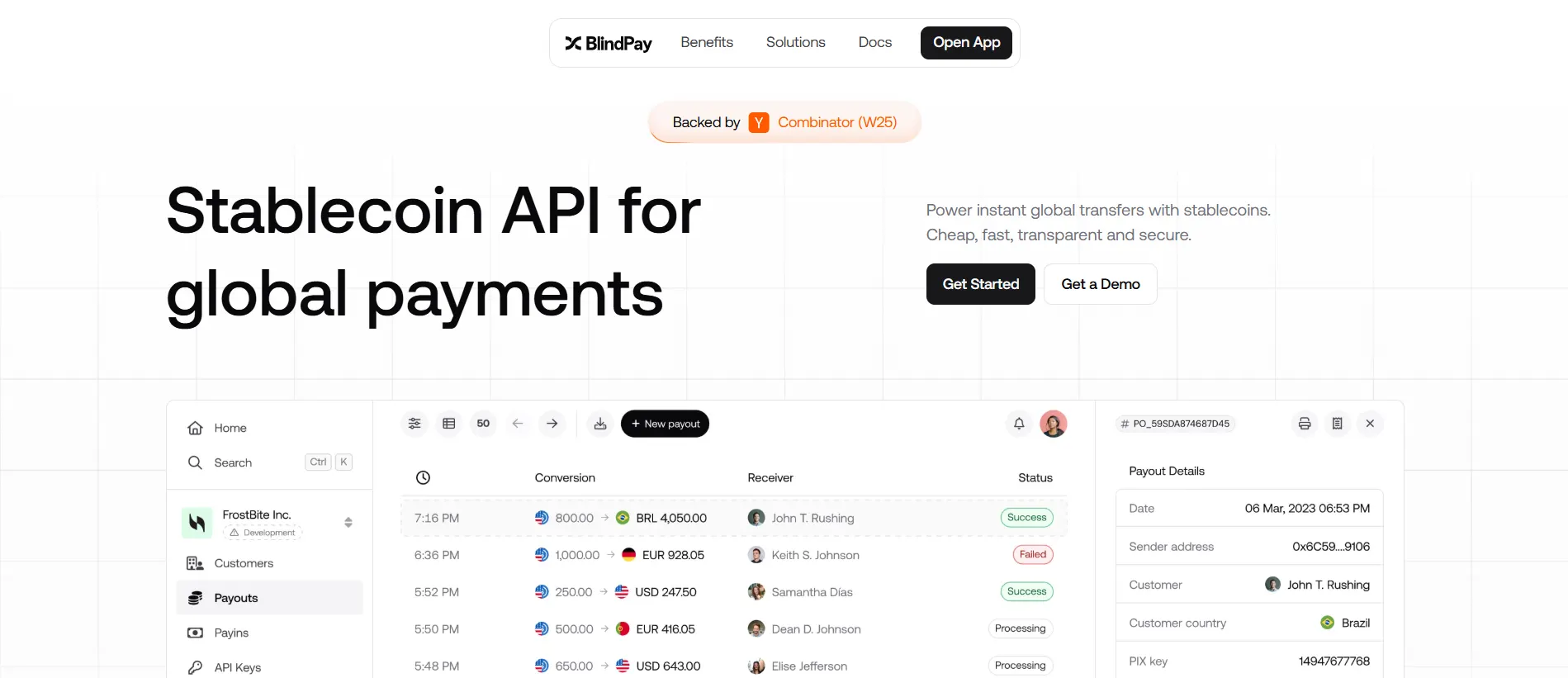The height and width of the screenshot is (678, 1568).
Task: Click the Receiver column header
Action: pyautogui.click(x=770, y=477)
